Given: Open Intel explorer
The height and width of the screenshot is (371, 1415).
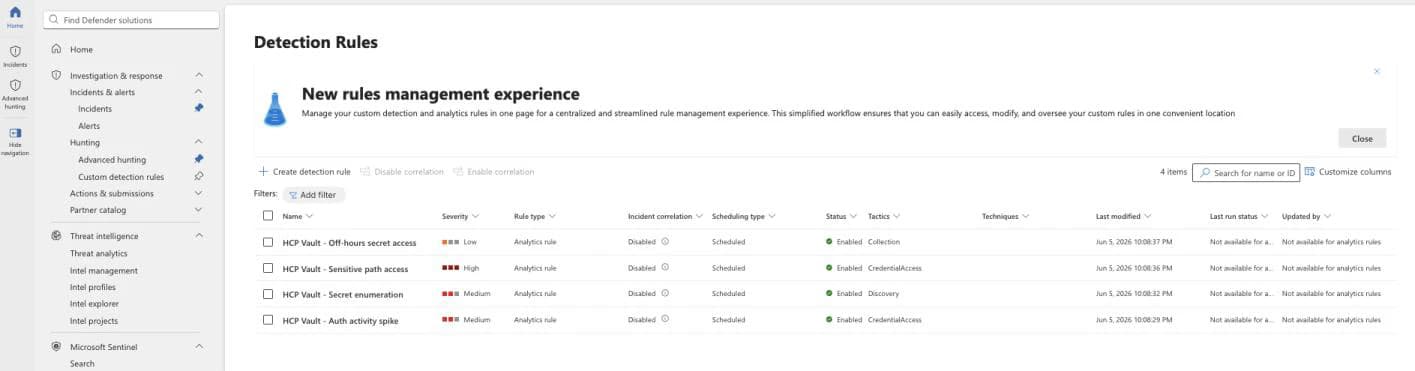Looking at the screenshot, I should [x=94, y=304].
